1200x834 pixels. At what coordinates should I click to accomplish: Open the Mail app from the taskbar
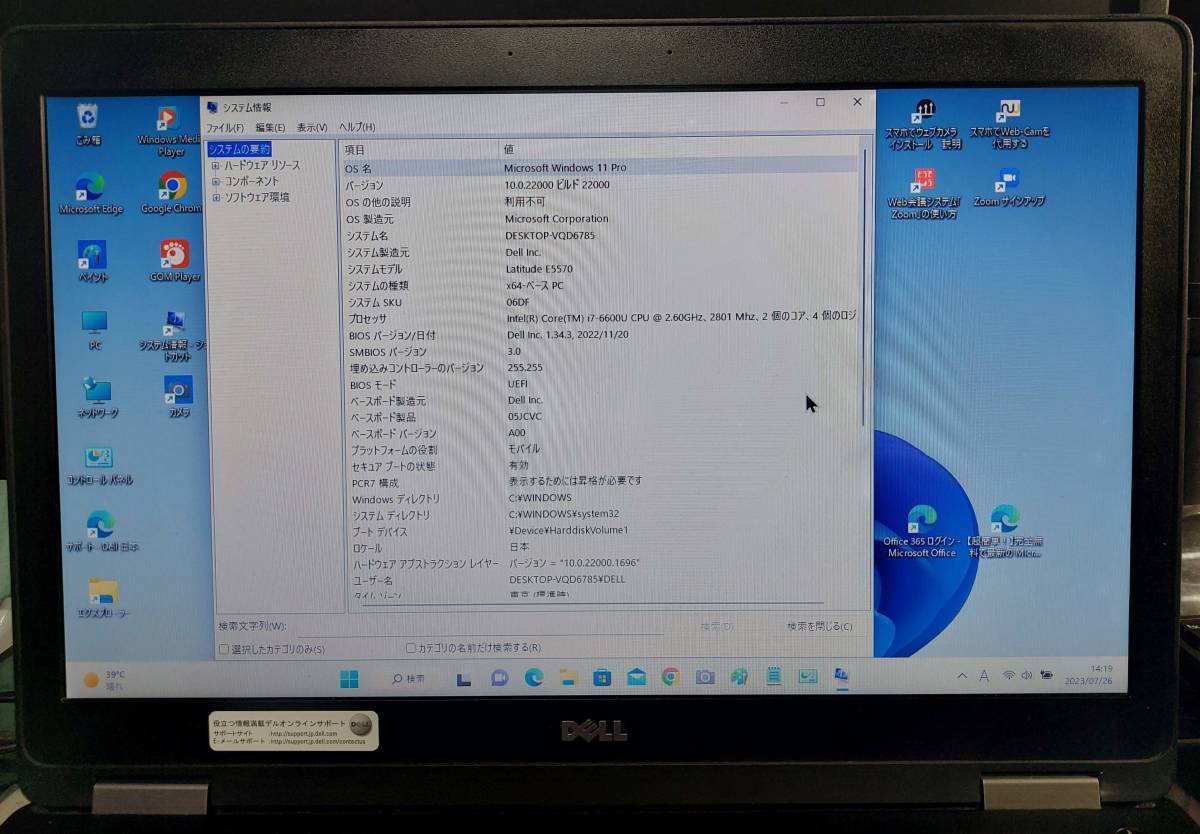634,678
